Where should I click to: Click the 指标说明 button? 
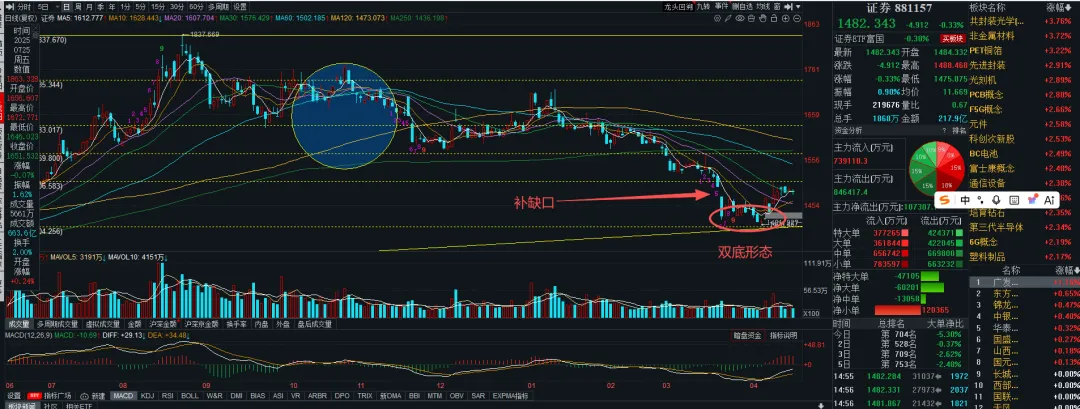coord(783,335)
